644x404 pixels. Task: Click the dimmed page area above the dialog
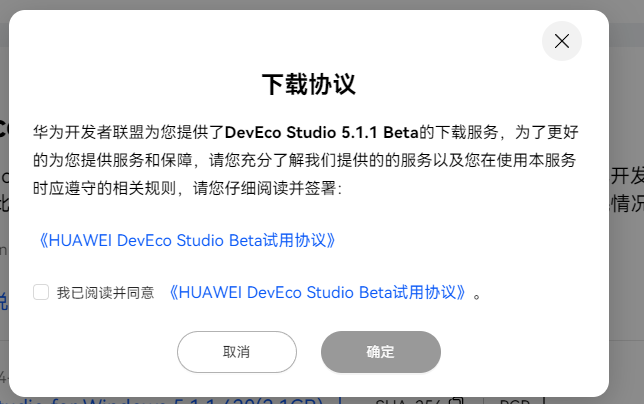[322, 4]
